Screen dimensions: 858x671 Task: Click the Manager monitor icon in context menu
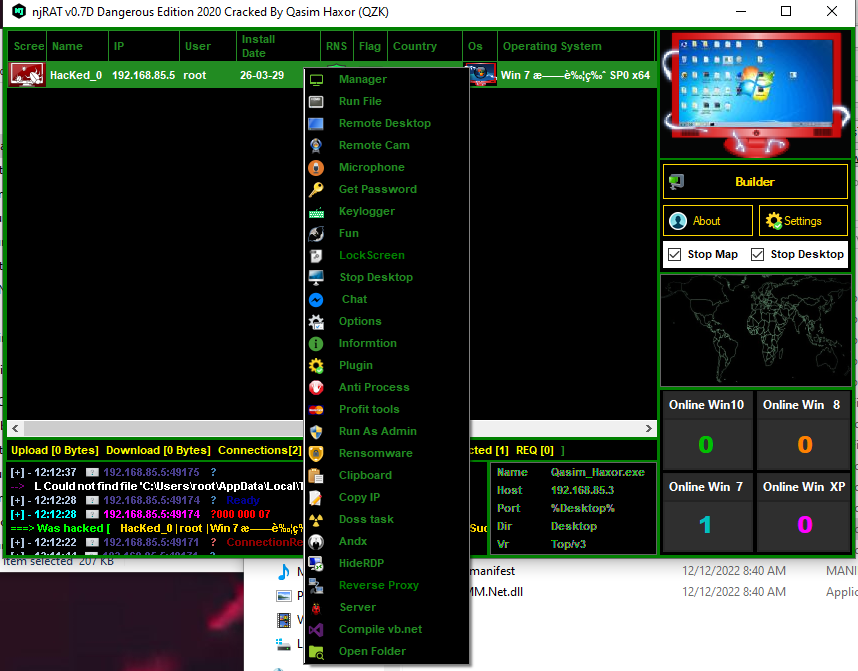(316, 80)
